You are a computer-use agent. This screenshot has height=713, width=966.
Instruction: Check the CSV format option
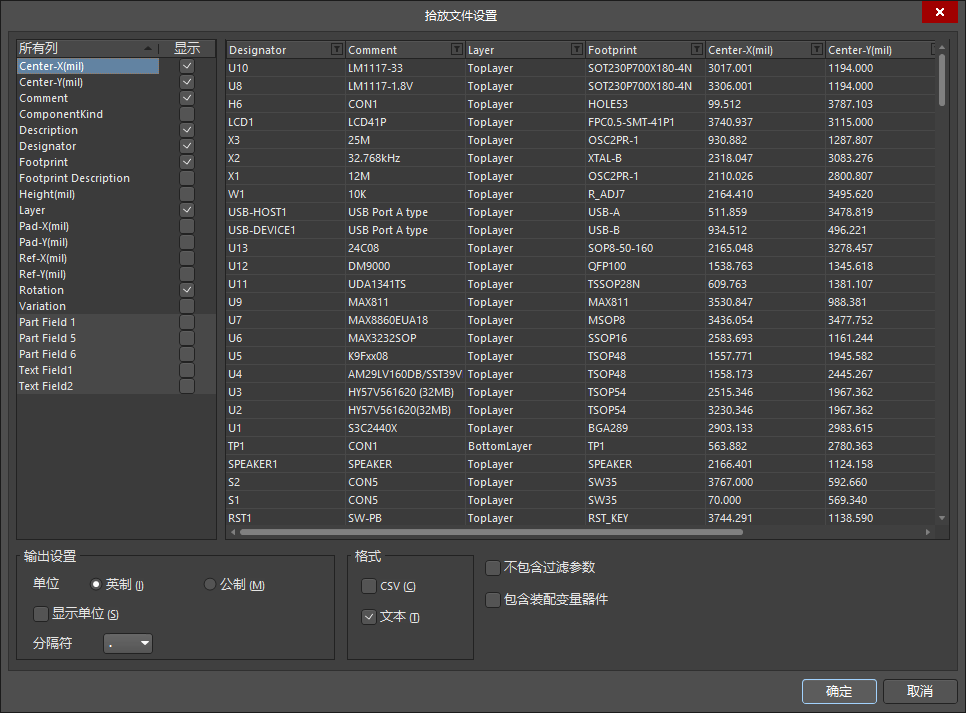point(369,586)
